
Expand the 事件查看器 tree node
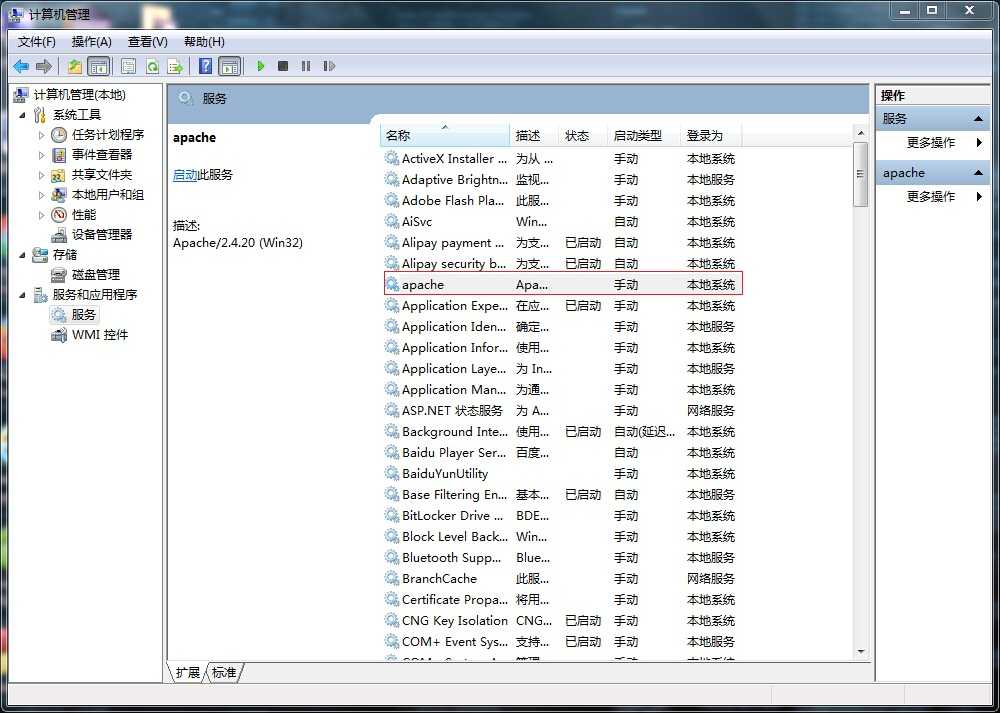(41, 155)
